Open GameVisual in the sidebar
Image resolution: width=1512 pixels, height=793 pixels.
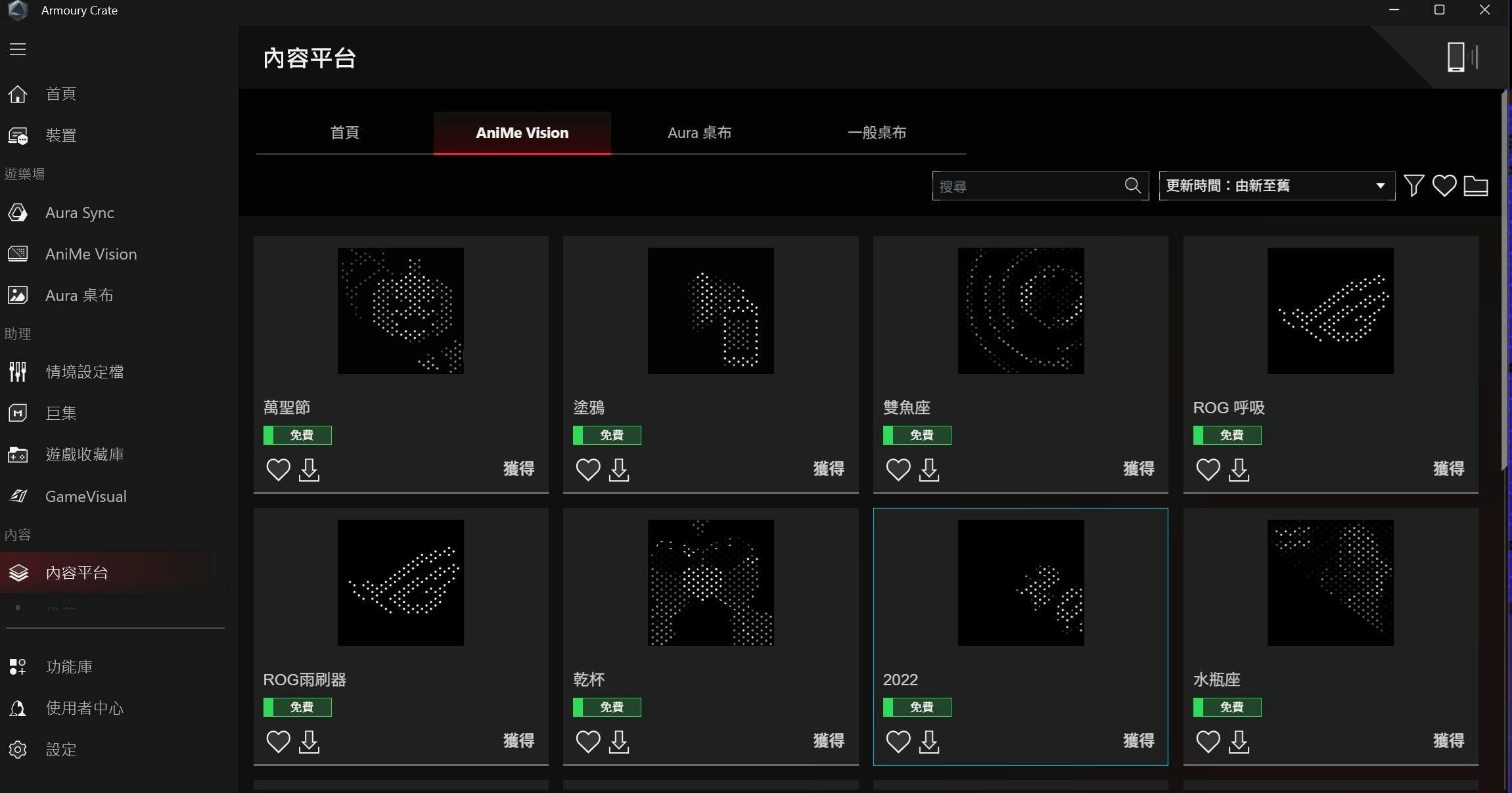85,497
